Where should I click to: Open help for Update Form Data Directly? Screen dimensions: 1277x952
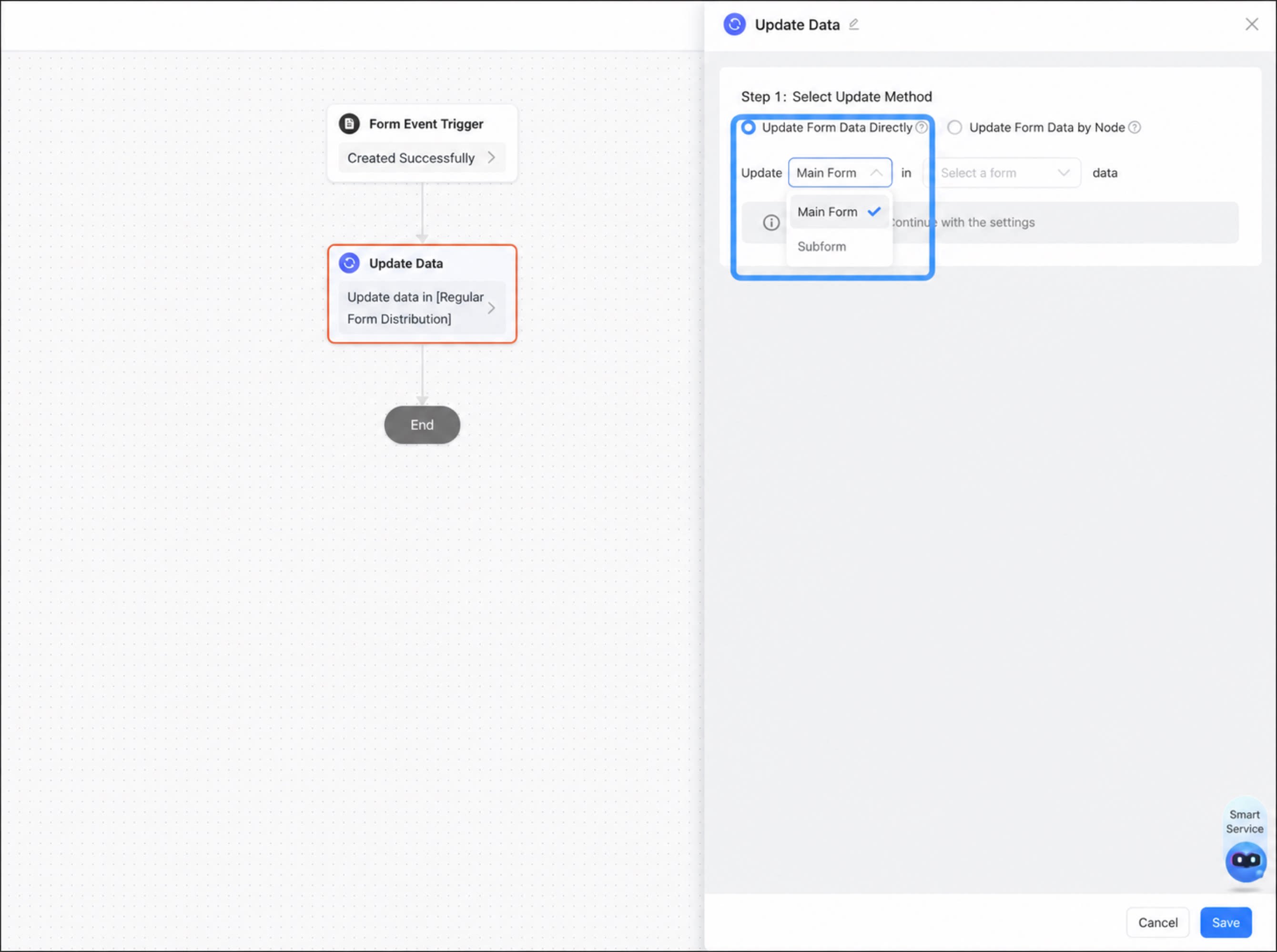tap(922, 127)
